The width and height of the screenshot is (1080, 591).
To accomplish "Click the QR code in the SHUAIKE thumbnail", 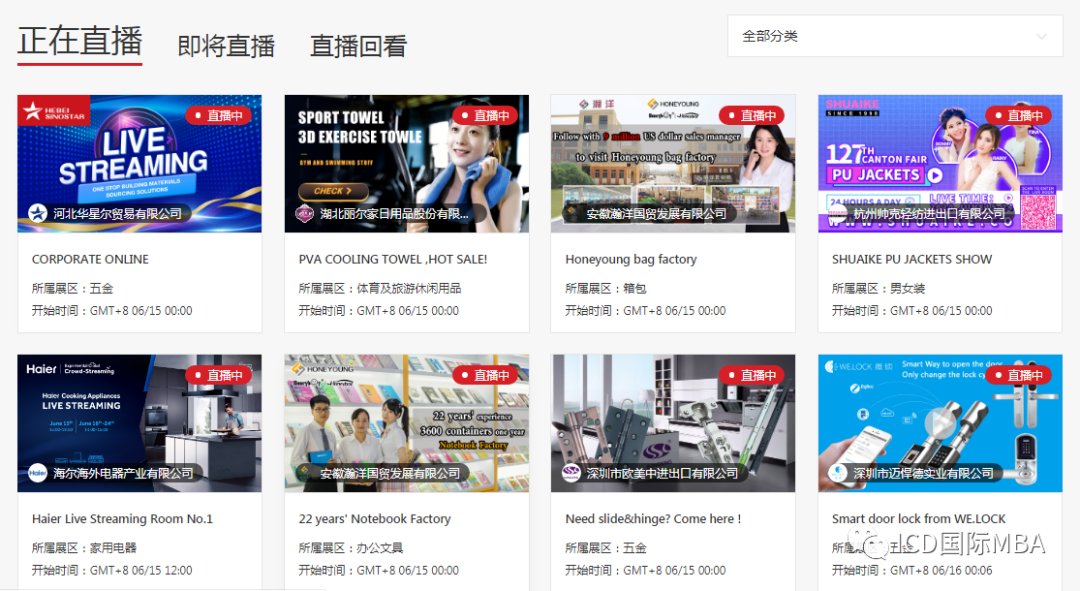I will tap(1038, 212).
